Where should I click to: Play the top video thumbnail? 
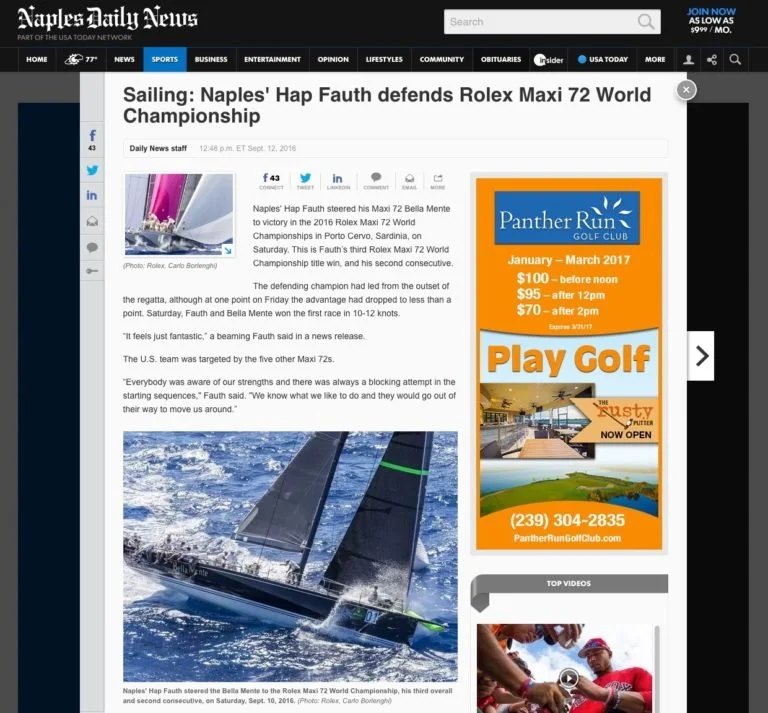click(x=569, y=678)
